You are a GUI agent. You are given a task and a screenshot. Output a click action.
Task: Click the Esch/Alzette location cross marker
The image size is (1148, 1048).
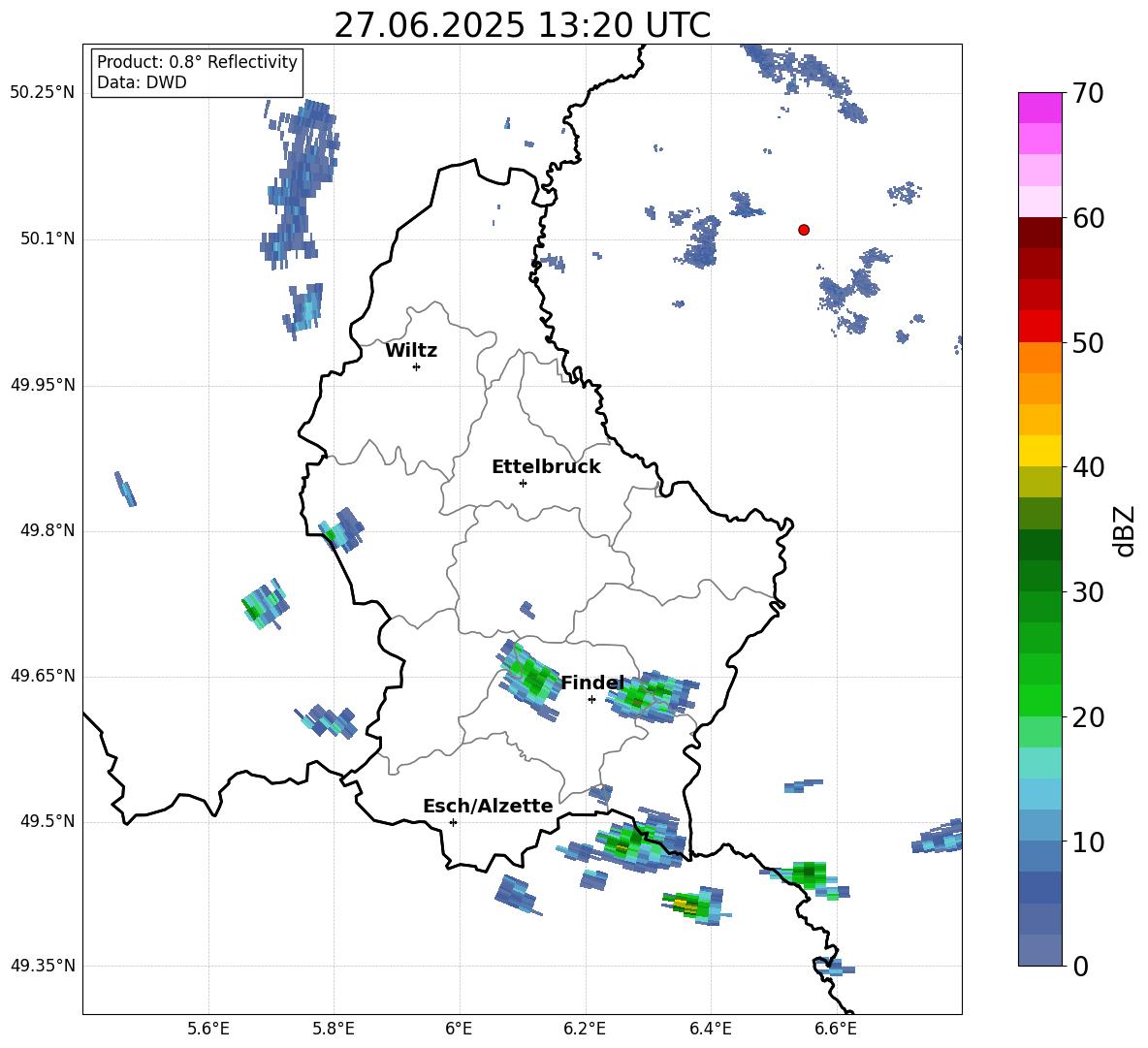click(x=453, y=822)
